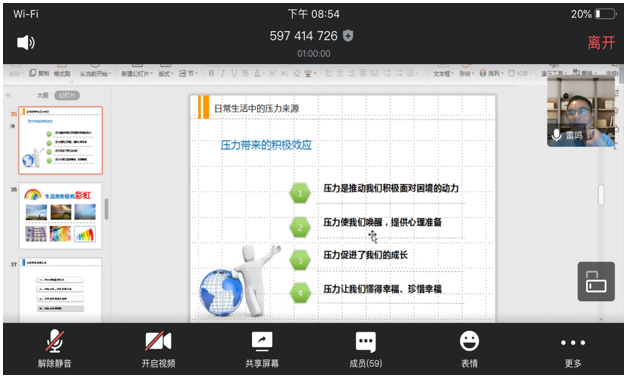This screenshot has width=624, height=377.
Task: Leave the meeting with 离开
Action: pos(601,43)
